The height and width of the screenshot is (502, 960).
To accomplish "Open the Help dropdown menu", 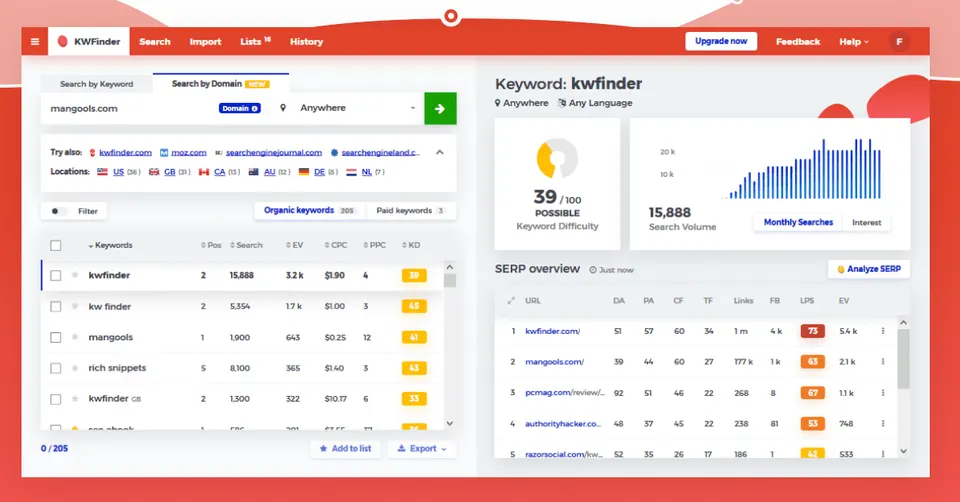I will pos(853,42).
